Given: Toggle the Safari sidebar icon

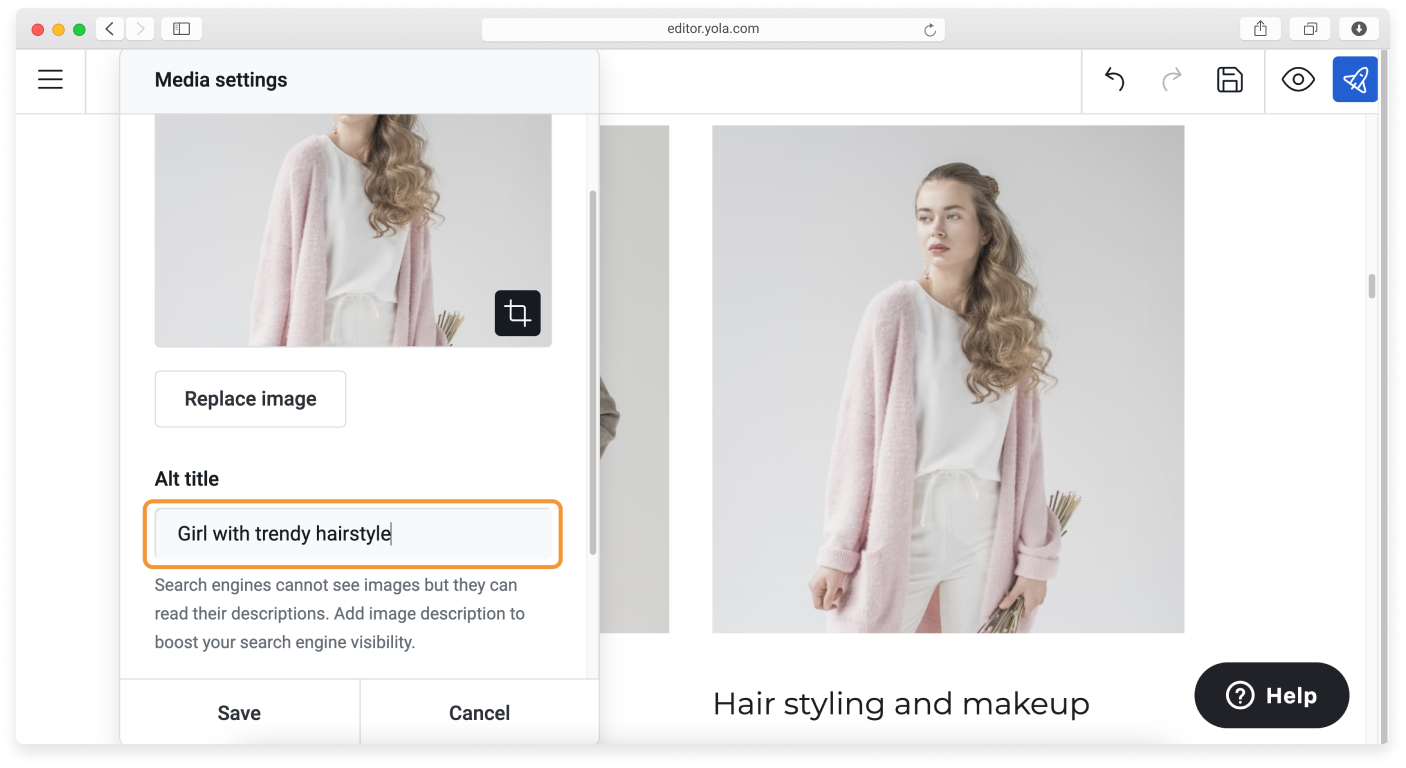Looking at the screenshot, I should [x=181, y=28].
